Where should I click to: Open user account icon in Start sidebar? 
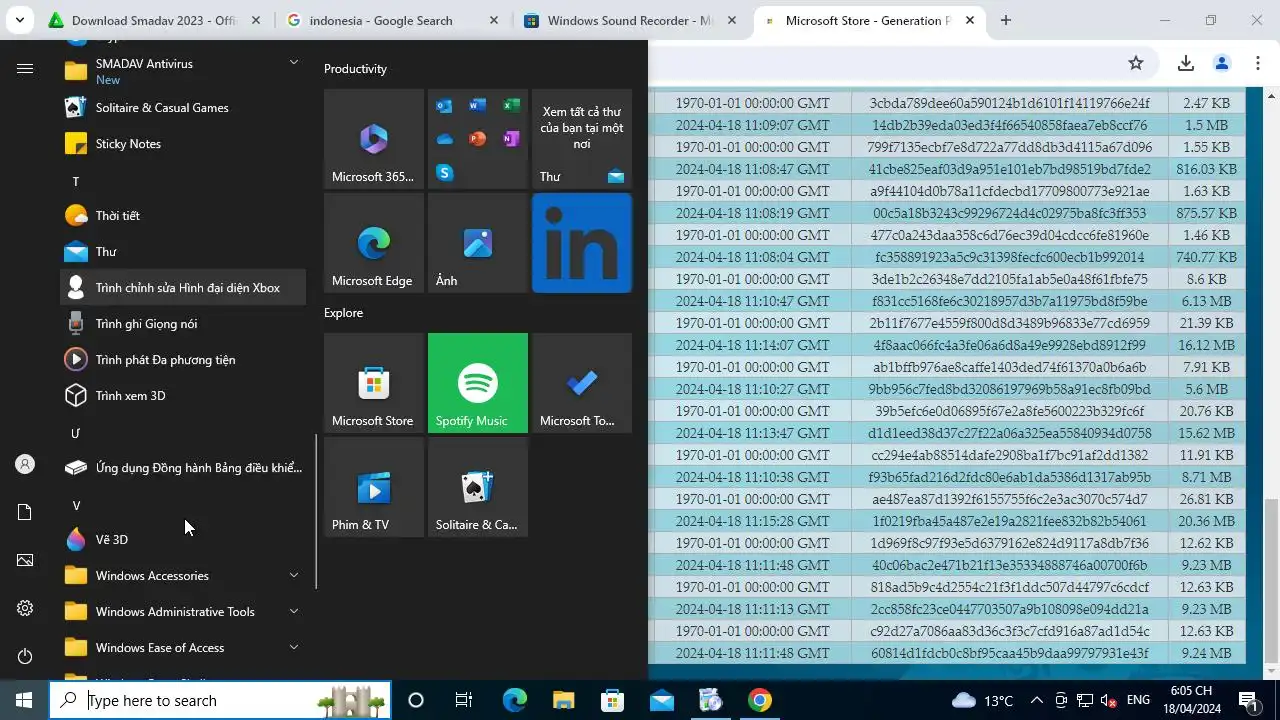point(25,464)
